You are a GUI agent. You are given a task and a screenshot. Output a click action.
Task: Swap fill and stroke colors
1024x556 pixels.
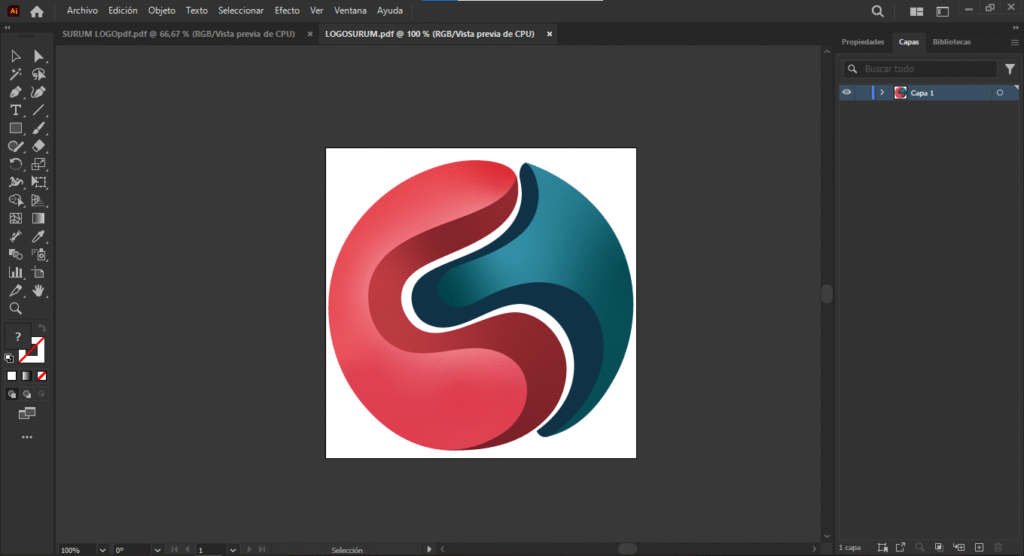click(41, 328)
